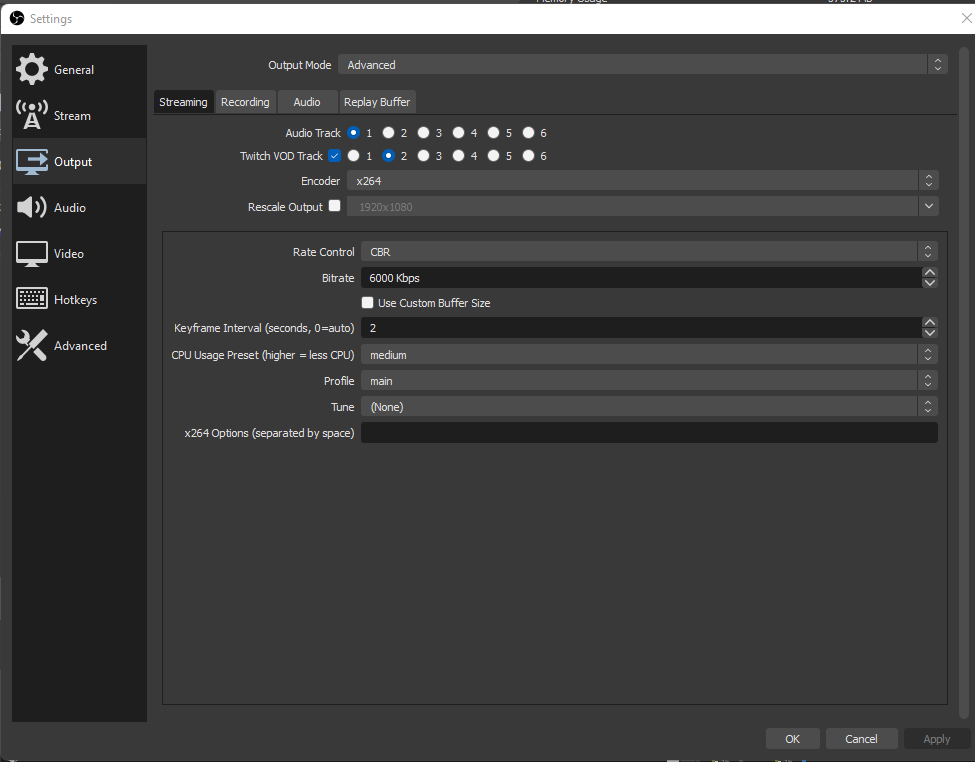Screen dimensions: 975x762
Task: Select Audio Track 6 radio button
Action: 528,132
